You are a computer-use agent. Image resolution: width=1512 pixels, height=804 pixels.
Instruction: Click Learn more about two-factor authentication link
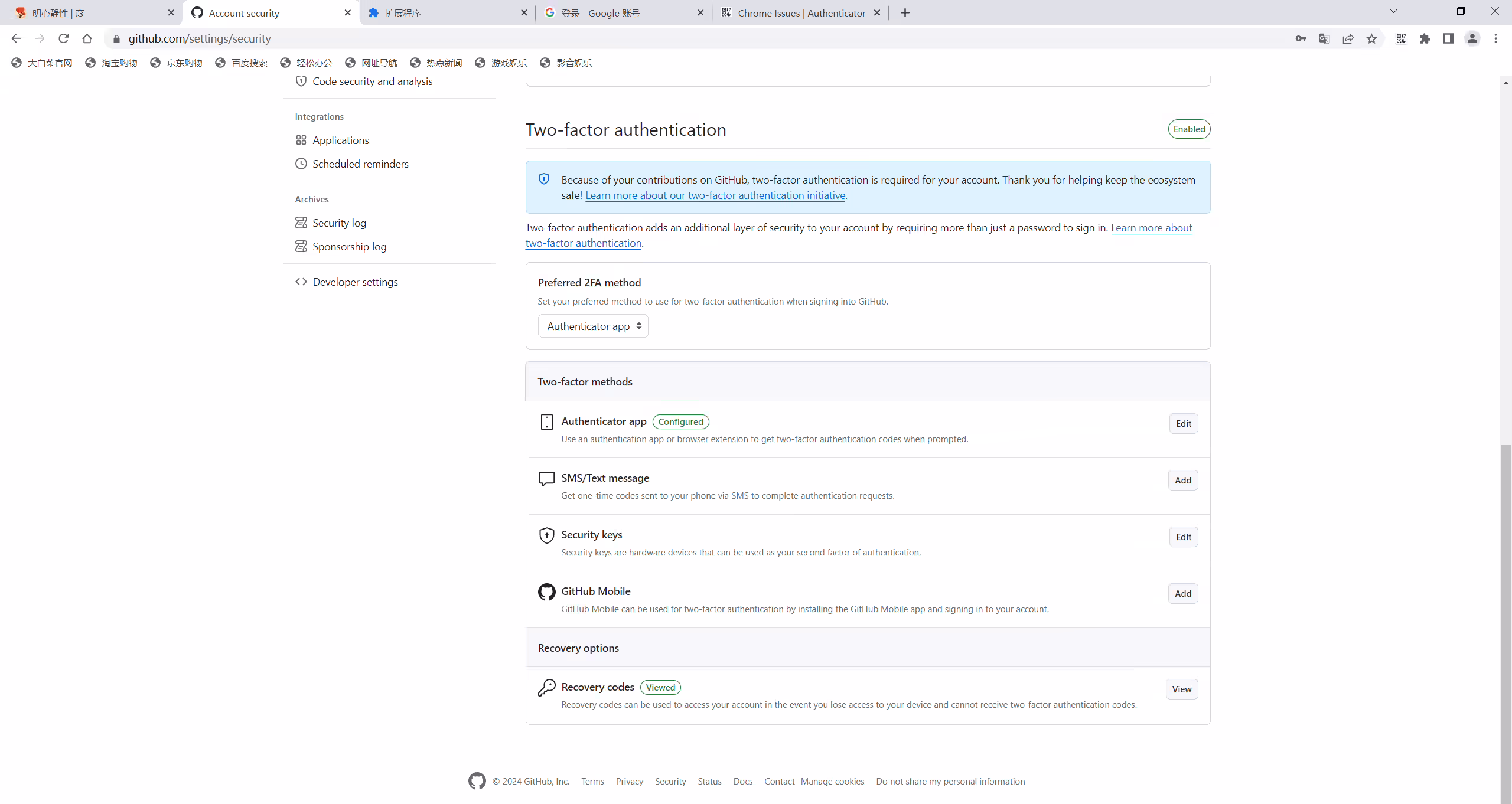(x=1152, y=228)
